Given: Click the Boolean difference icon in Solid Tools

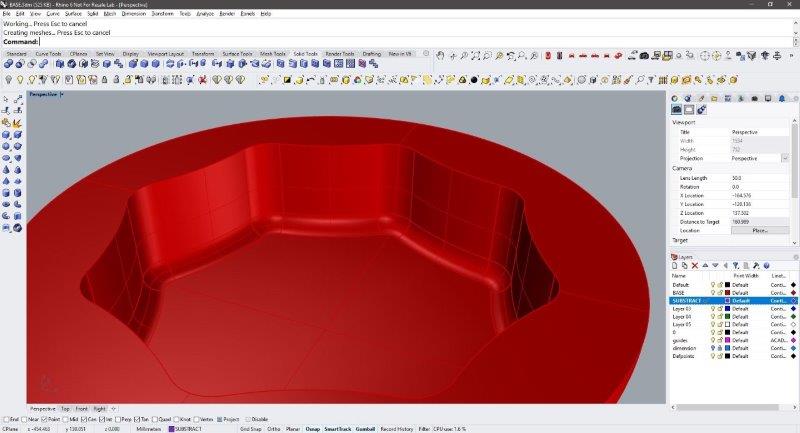Looking at the screenshot, I should (x=20, y=64).
